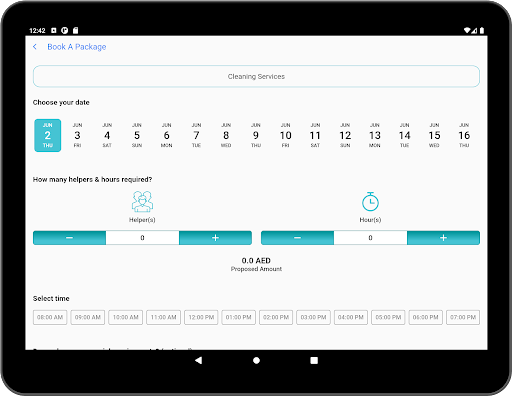Tap Android back navigation button
512x396 pixels.
point(199,360)
